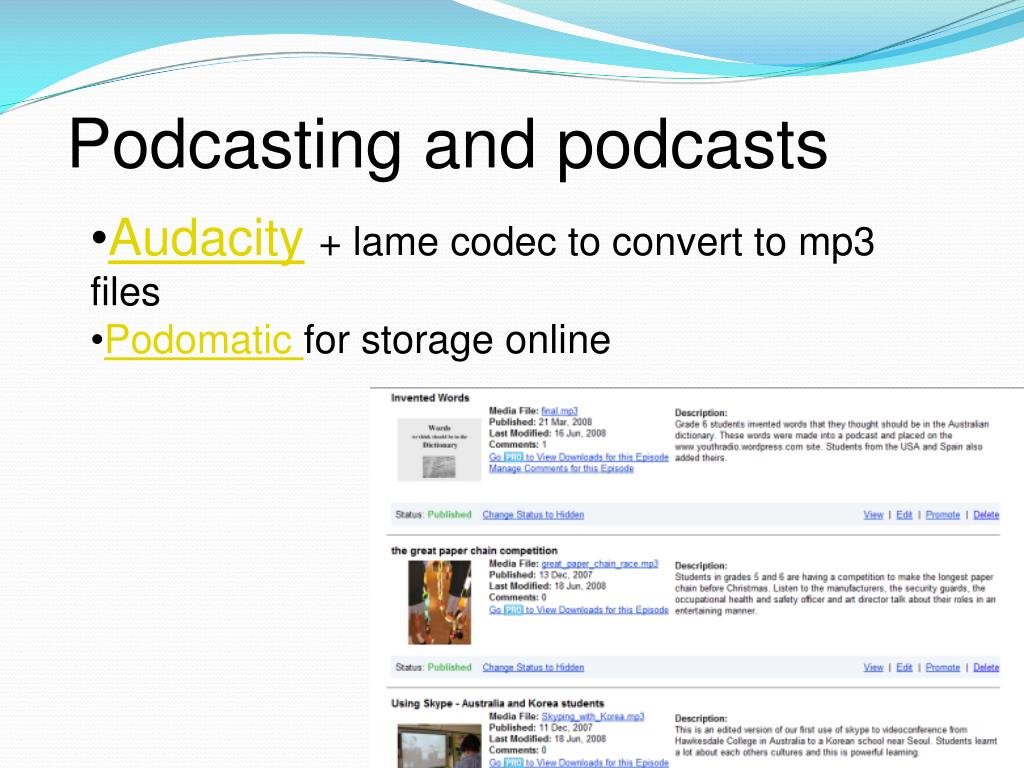View the Invented Words episode
1024x768 pixels.
click(873, 515)
